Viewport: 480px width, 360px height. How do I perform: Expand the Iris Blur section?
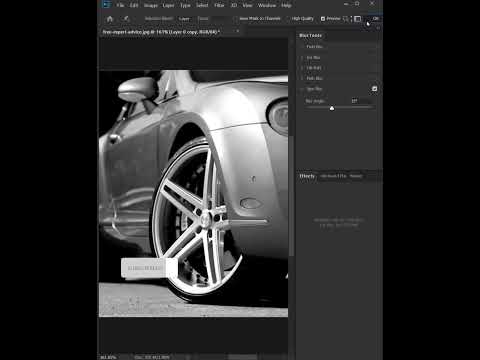(302, 58)
